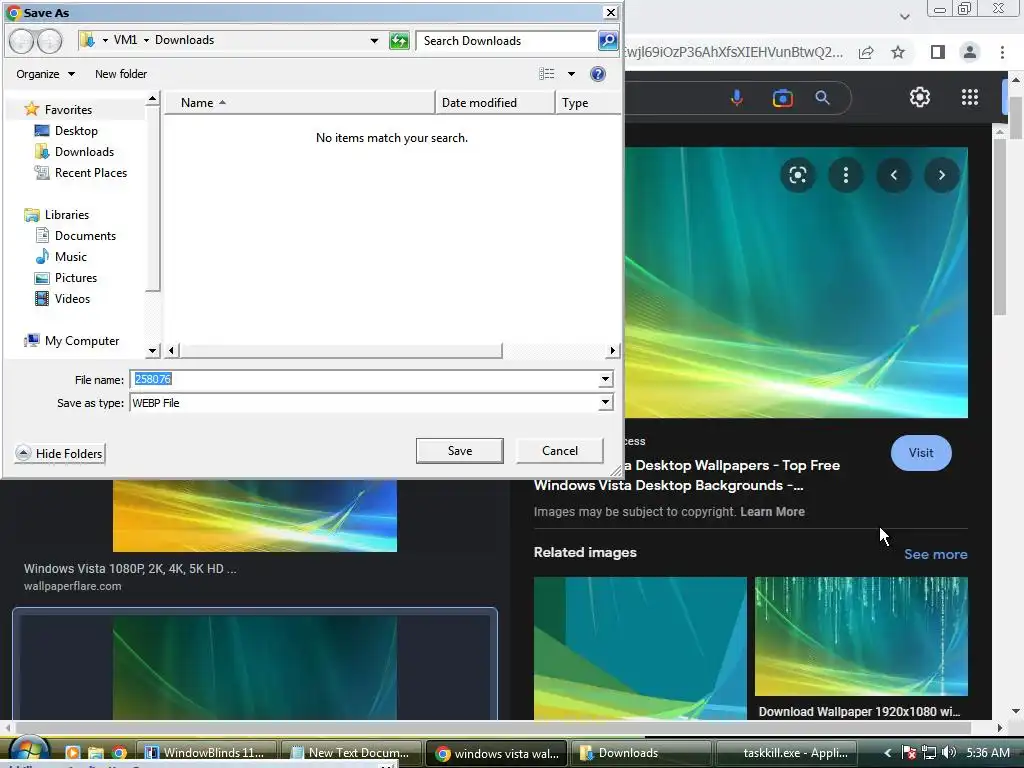Viewport: 1024px width, 768px height.
Task: Refresh the Downloads folder listing
Action: pyautogui.click(x=399, y=40)
